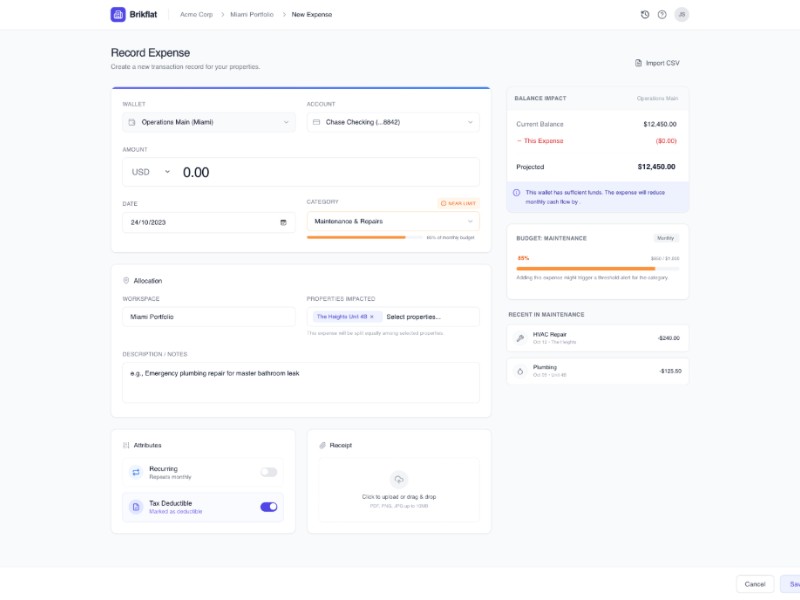Click the Description / Notes text area
800x600 pixels.
click(300, 382)
